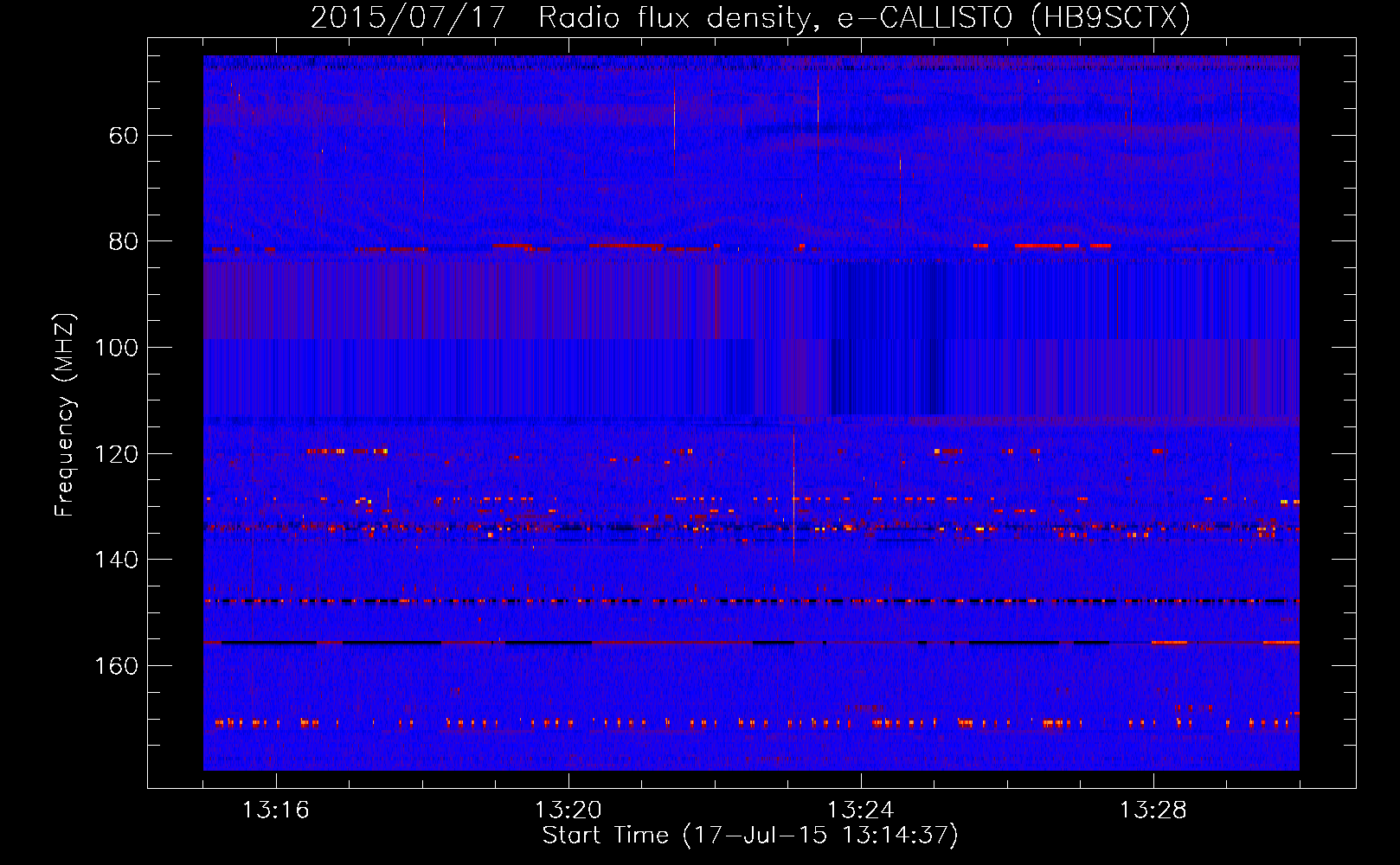Click the "Frequency (MHZ)" y-axis label
This screenshot has height=865, width=1400.
(x=65, y=415)
